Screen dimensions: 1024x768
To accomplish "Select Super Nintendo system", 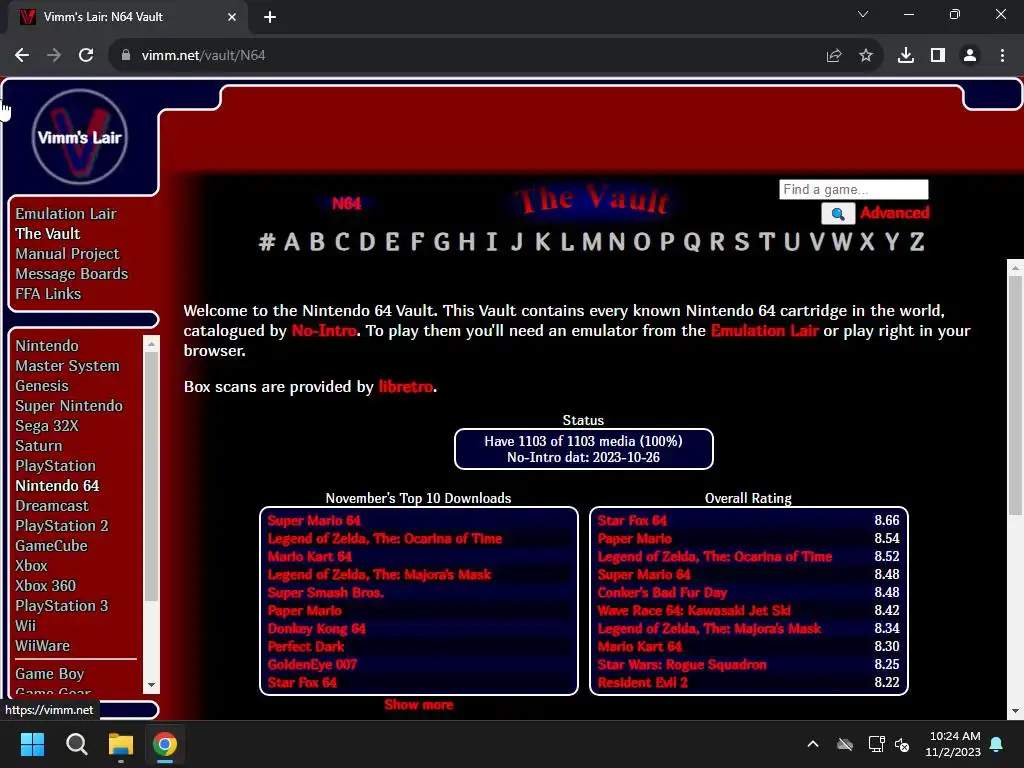I will (69, 406).
